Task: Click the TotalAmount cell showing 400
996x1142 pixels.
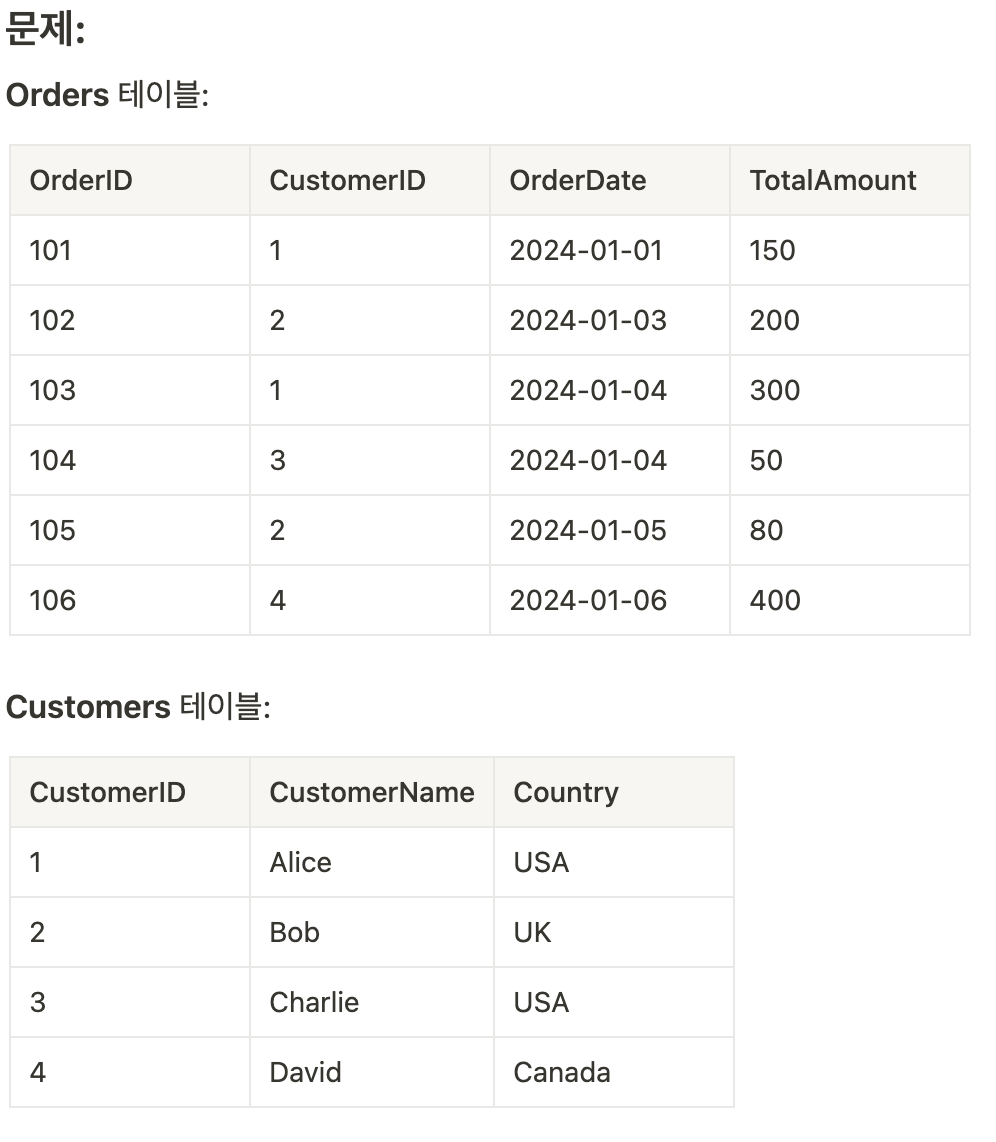Action: click(x=775, y=600)
